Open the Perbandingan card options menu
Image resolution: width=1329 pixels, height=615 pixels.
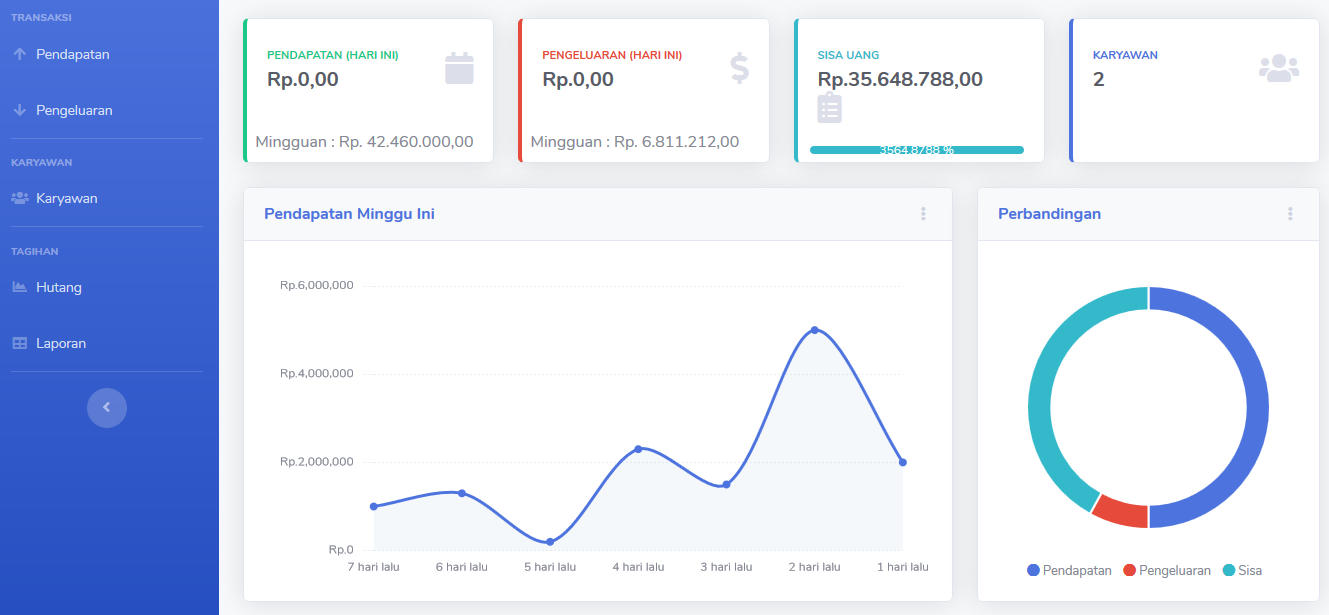click(1290, 214)
